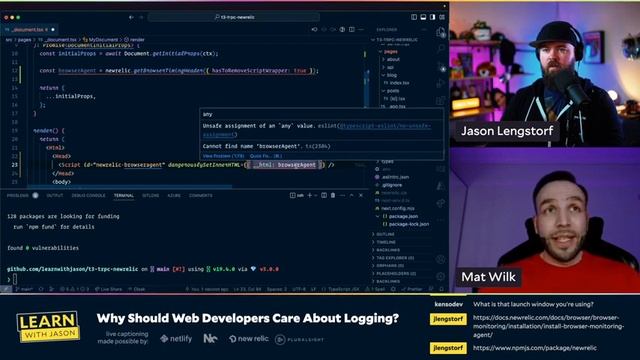This screenshot has height=360, width=640.
Task: Open the .eslintrc.json file
Action: tap(392, 177)
